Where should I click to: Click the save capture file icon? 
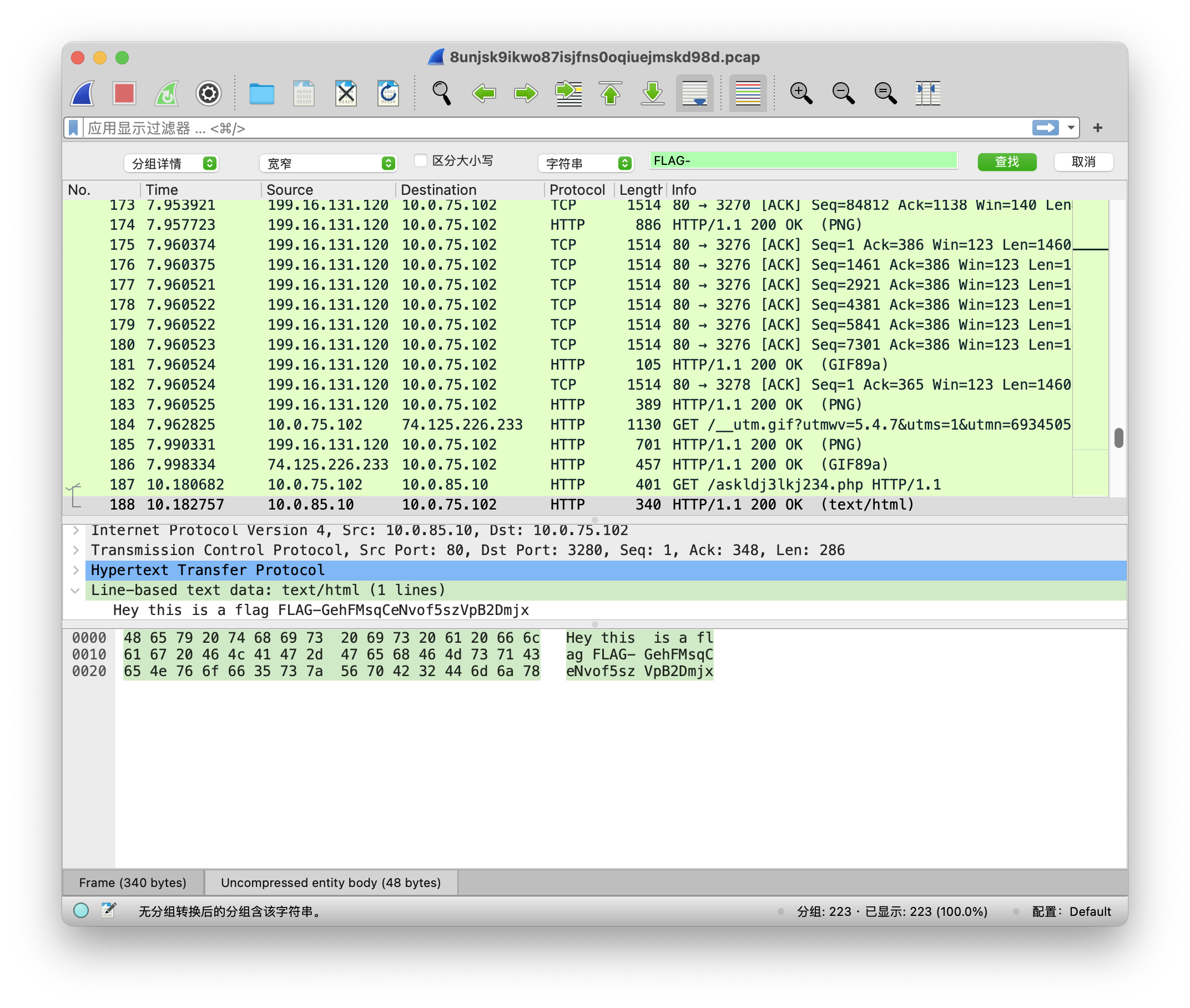[x=304, y=93]
